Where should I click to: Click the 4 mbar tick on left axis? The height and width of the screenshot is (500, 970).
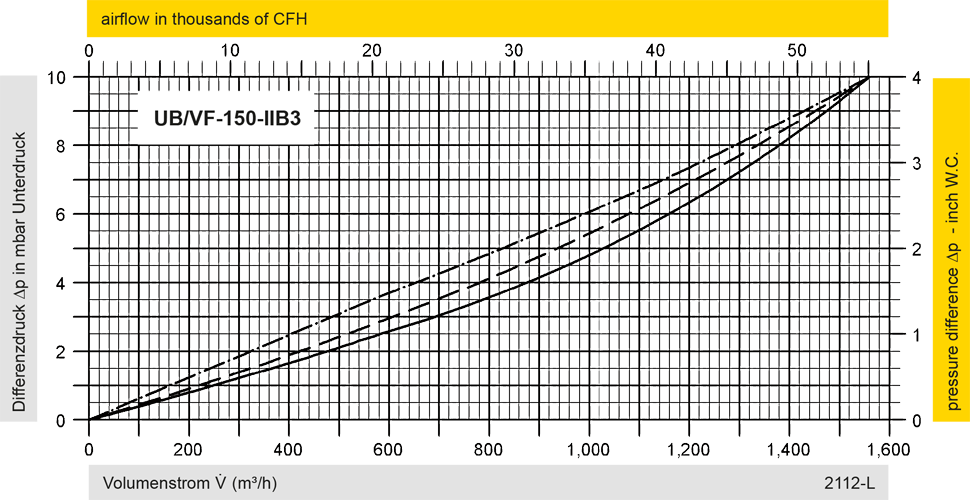point(61,283)
